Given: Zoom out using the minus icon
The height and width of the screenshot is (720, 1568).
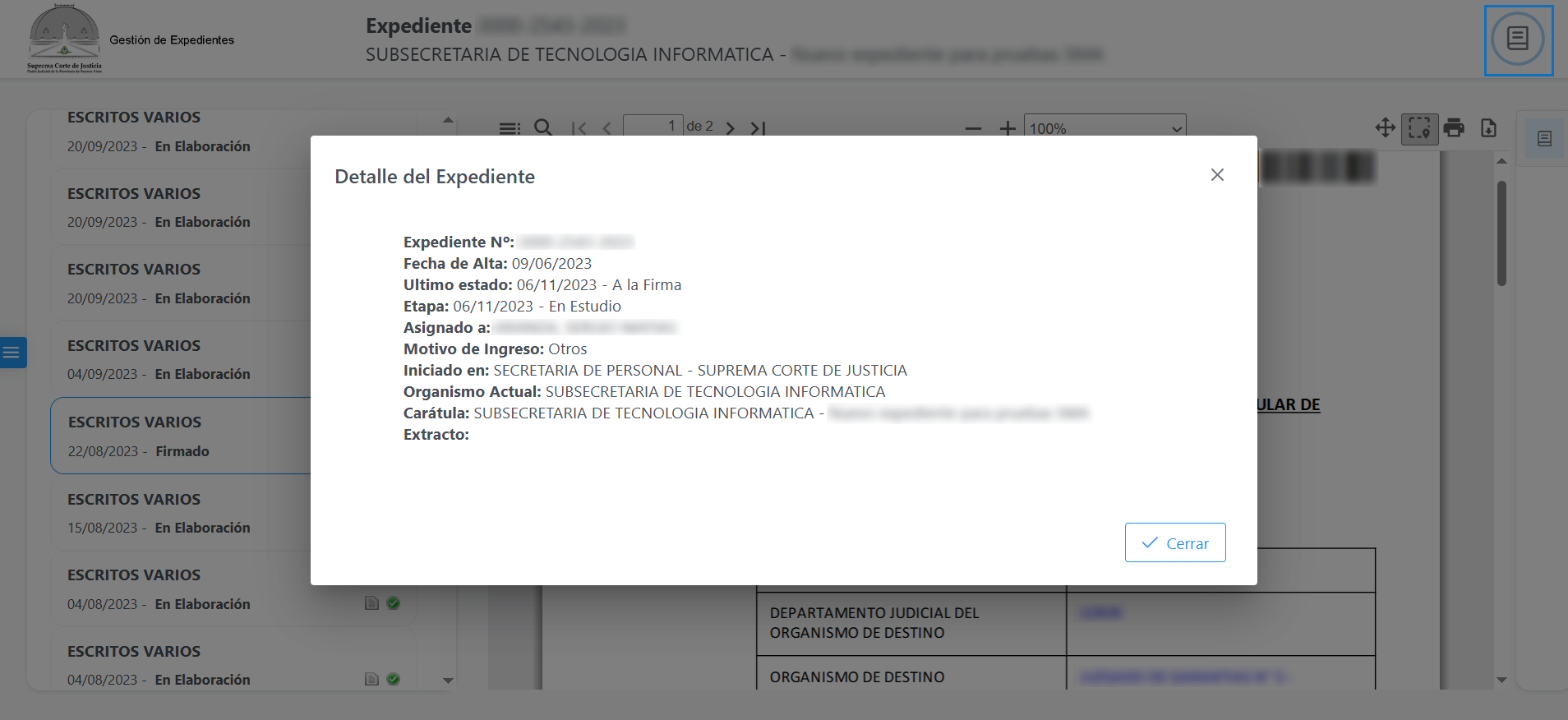Looking at the screenshot, I should click(973, 128).
